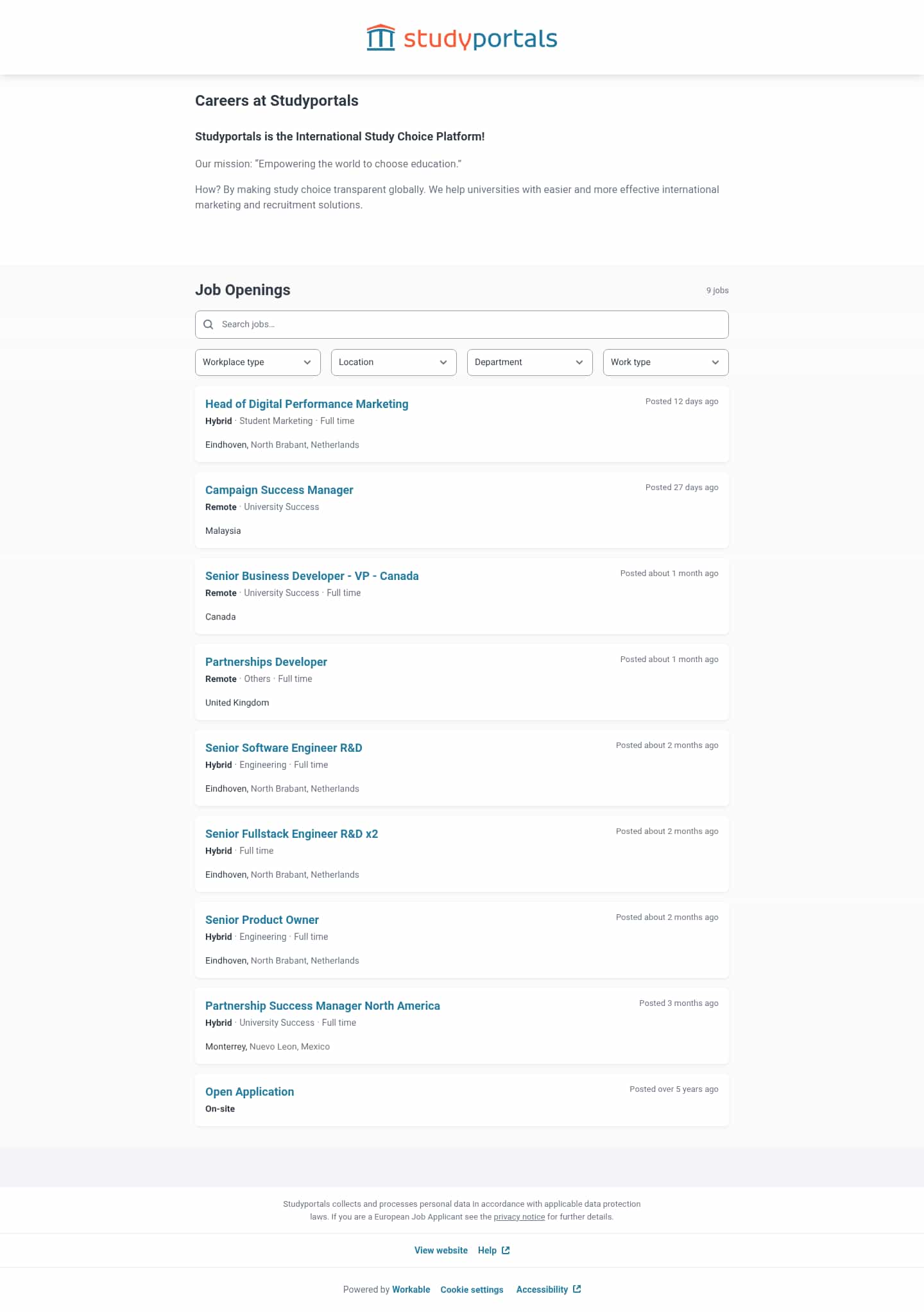924x1312 pixels.
Task: Click 'Posted 3 months ago' text
Action: point(678,1003)
